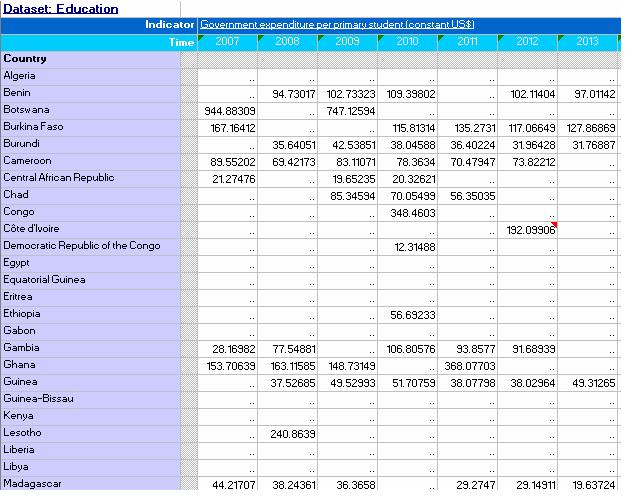Image resolution: width=626 pixels, height=496 pixels.
Task: Select the Libya row label
Action: tap(16, 466)
